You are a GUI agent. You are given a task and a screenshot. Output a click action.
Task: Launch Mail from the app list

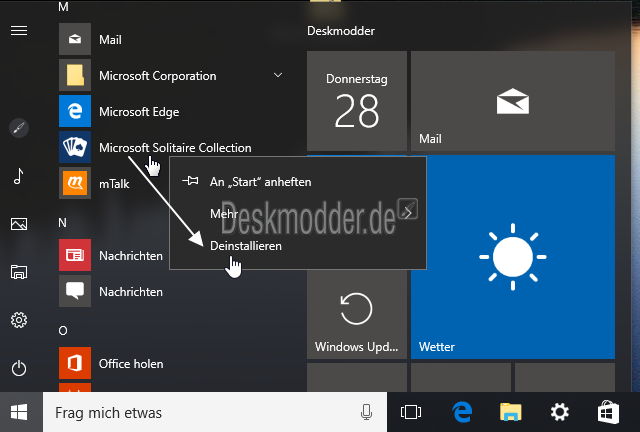coord(176,39)
